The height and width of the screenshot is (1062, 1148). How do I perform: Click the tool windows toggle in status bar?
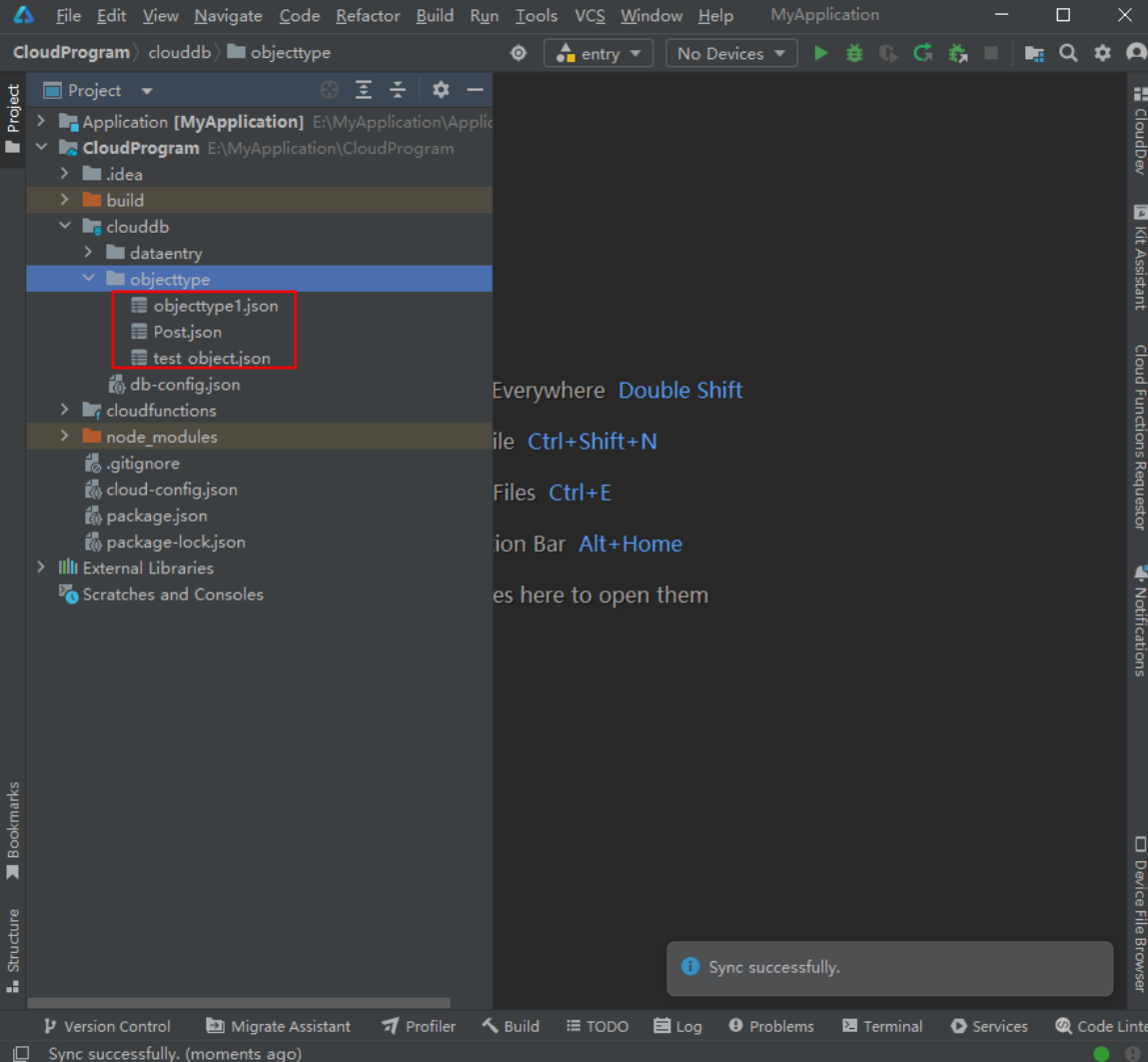click(21, 1053)
